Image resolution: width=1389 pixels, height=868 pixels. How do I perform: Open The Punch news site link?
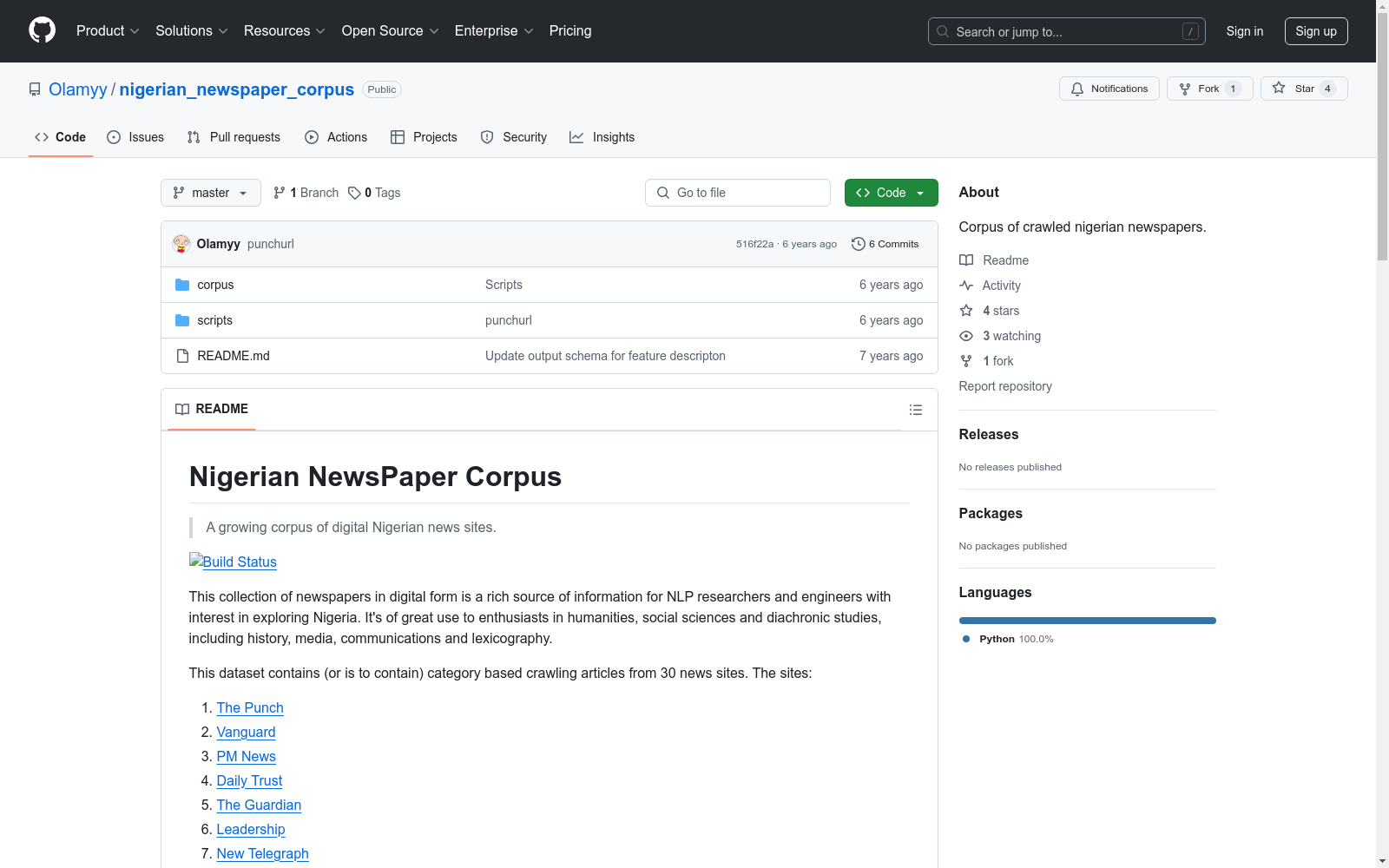tap(250, 707)
